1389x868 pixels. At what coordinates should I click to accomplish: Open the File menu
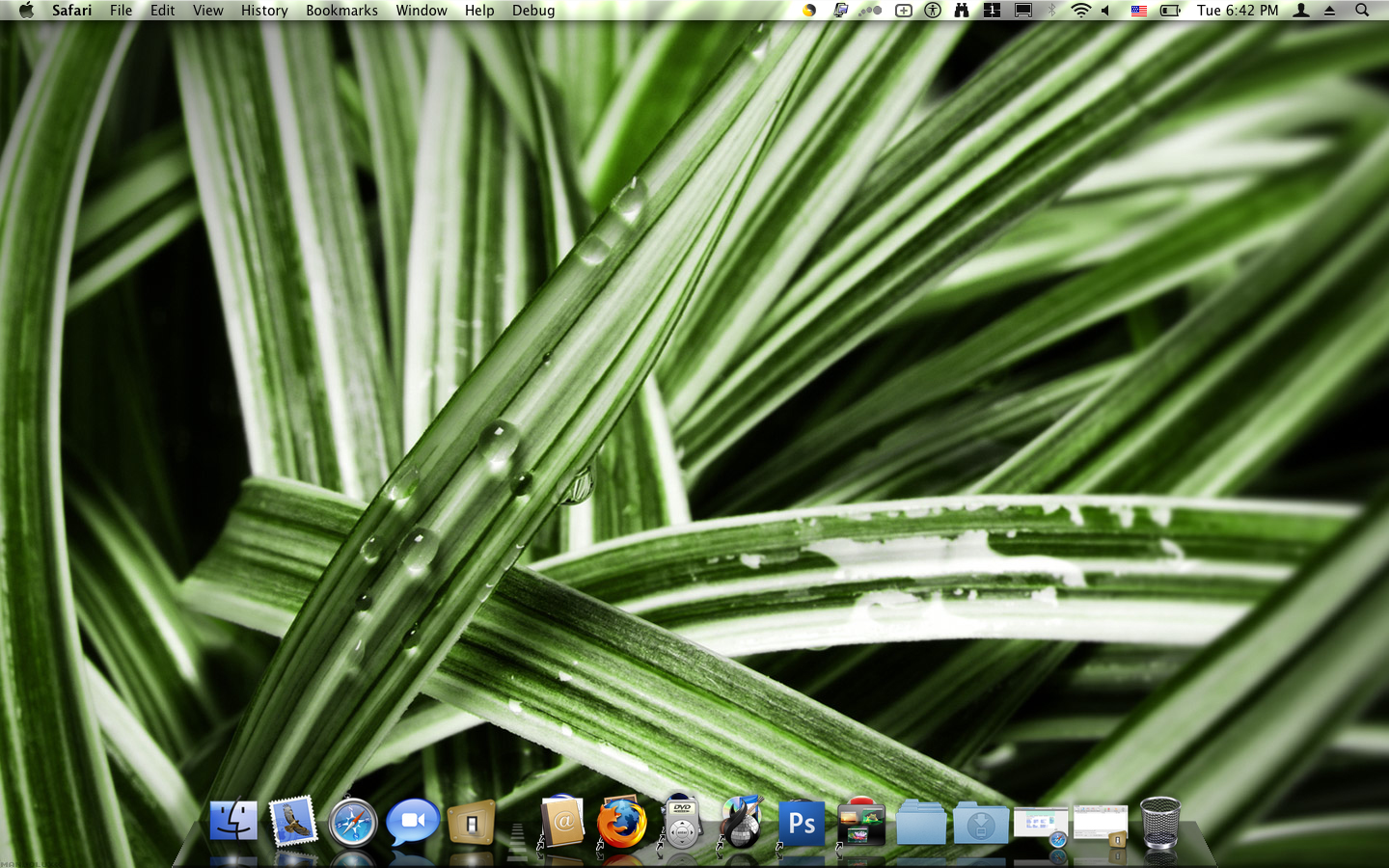(122, 11)
